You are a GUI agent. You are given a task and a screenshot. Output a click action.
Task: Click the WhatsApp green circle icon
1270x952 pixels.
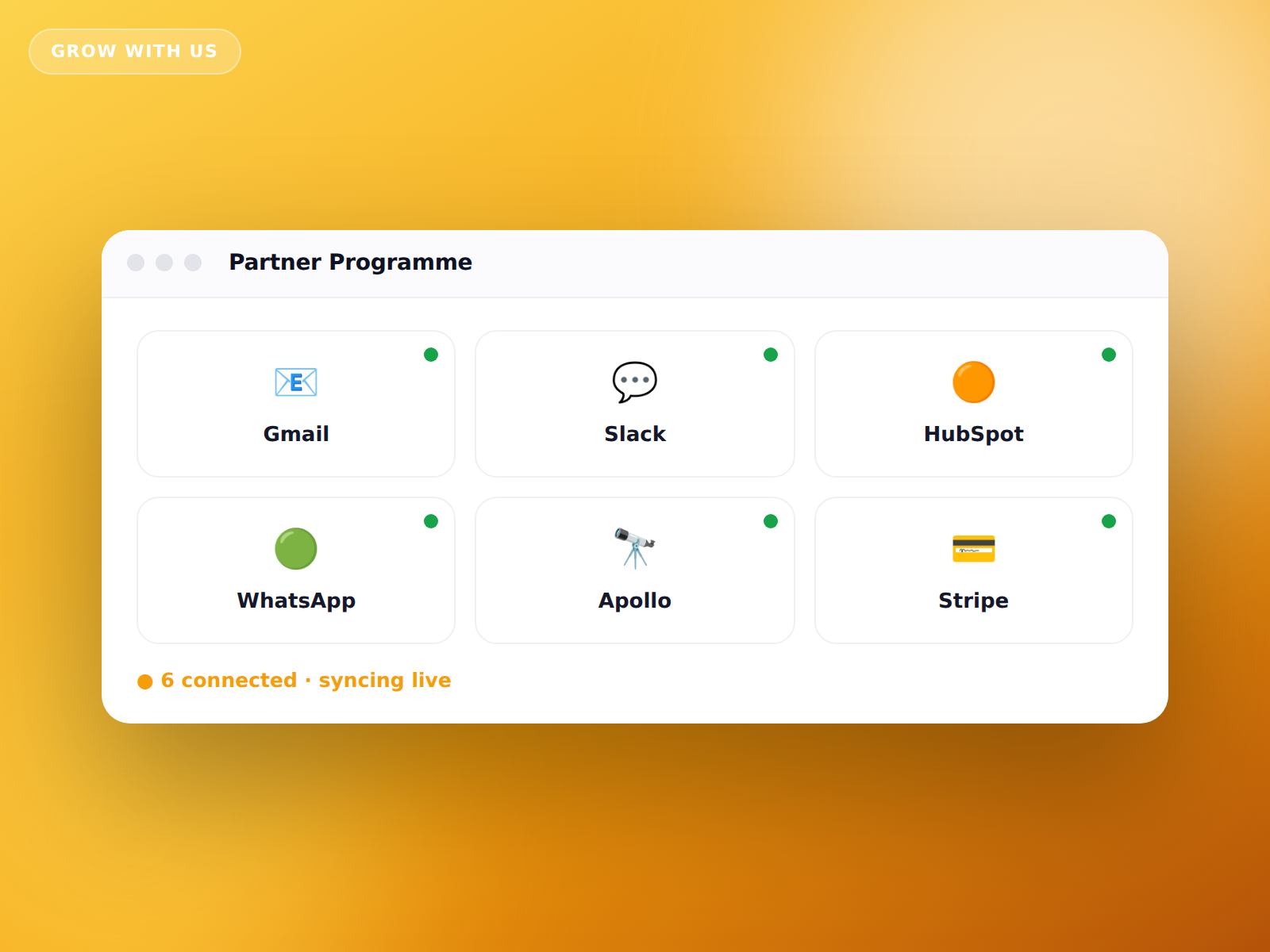point(296,549)
